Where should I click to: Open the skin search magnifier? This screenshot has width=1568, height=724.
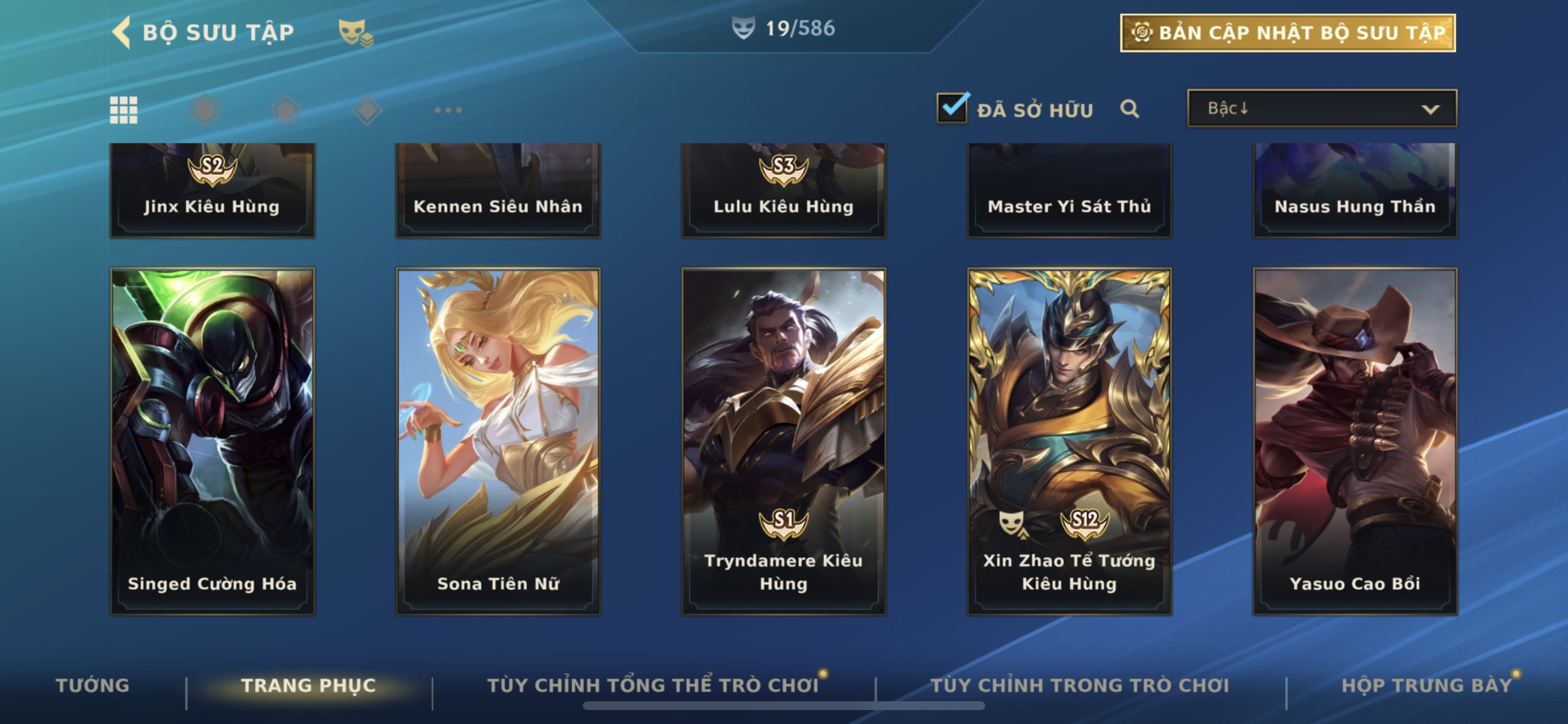tap(1130, 109)
